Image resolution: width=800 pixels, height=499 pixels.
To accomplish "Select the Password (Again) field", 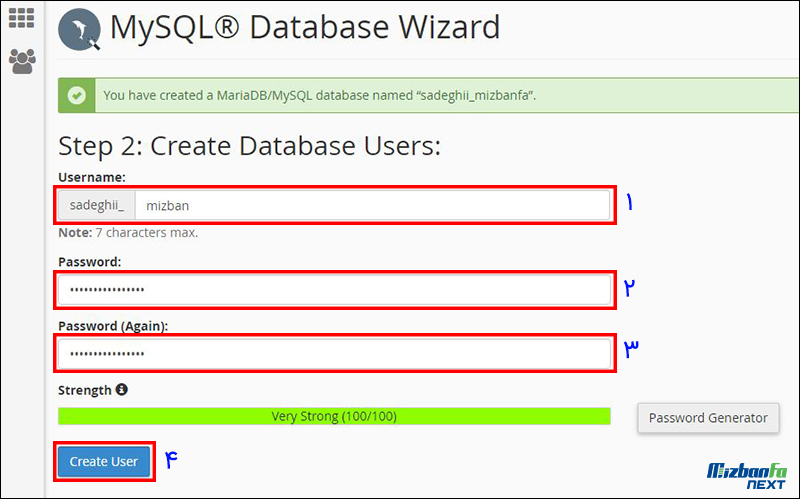I will tap(334, 354).
